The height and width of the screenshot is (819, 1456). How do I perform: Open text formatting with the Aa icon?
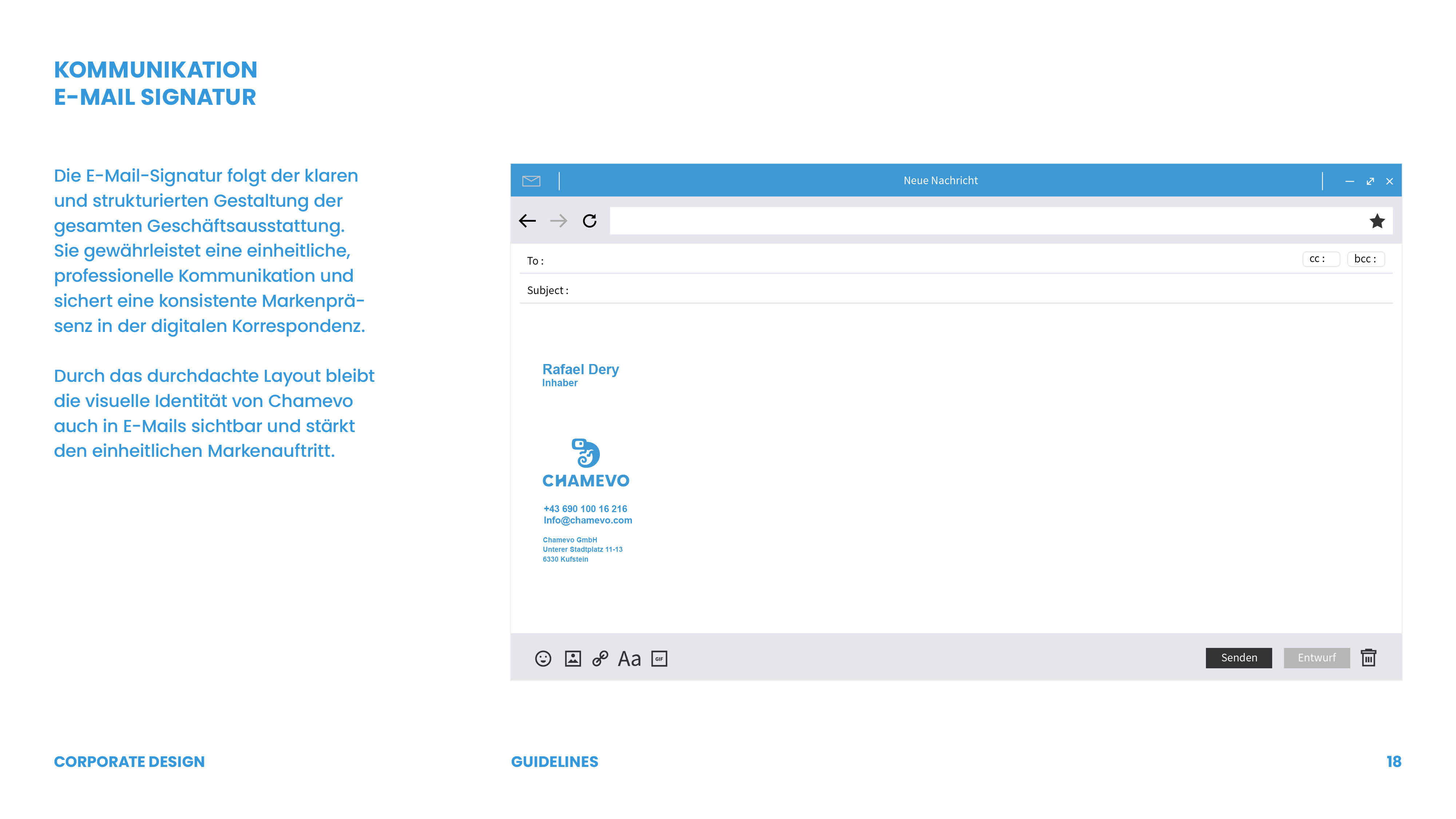[629, 658]
